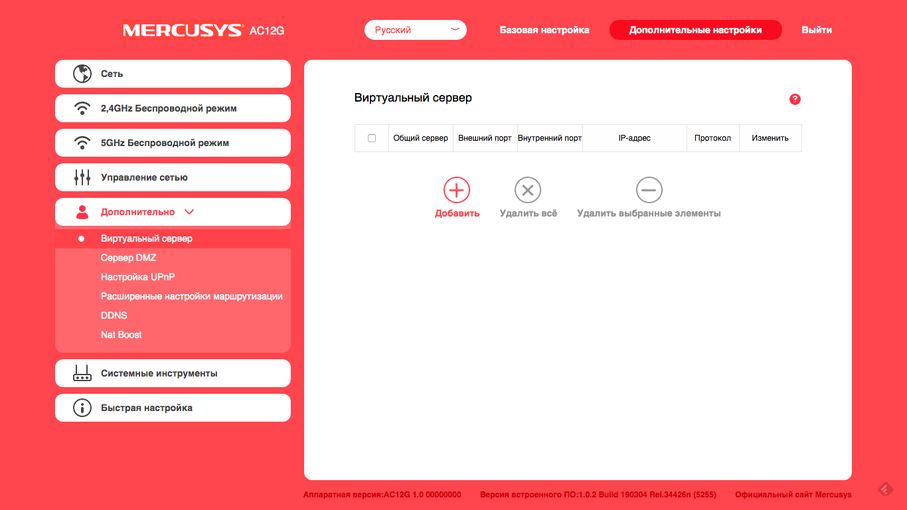Click the Удалить всё cross icon
The width and height of the screenshot is (907, 510).
(528, 190)
